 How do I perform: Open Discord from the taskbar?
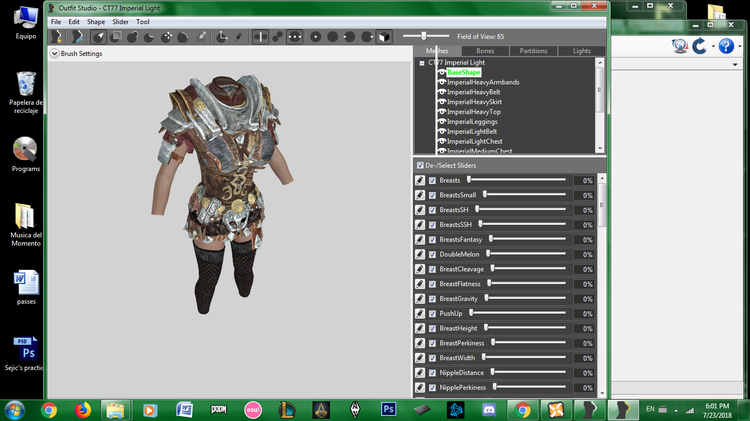tap(488, 410)
